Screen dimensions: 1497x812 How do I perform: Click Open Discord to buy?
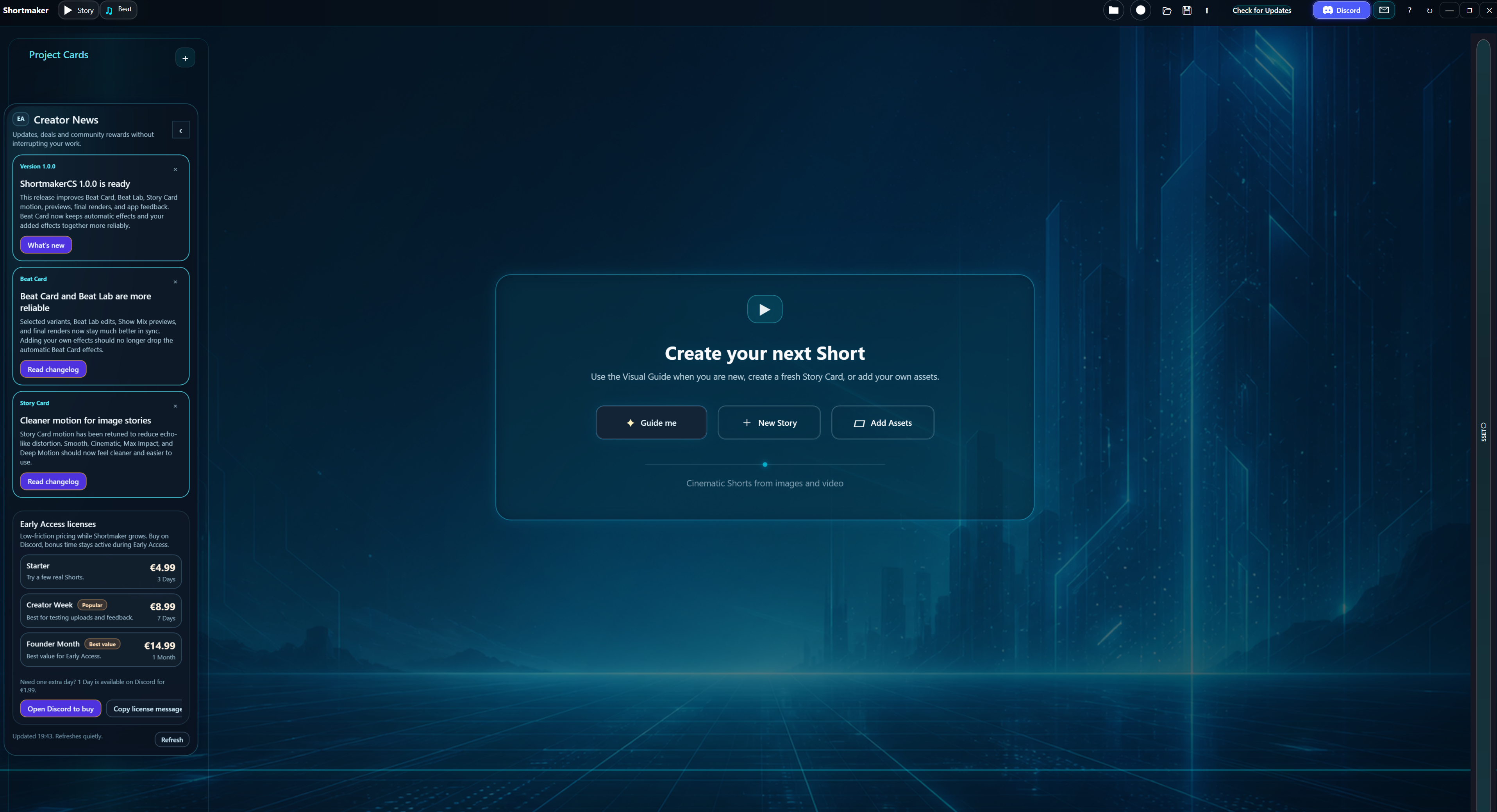pos(61,709)
